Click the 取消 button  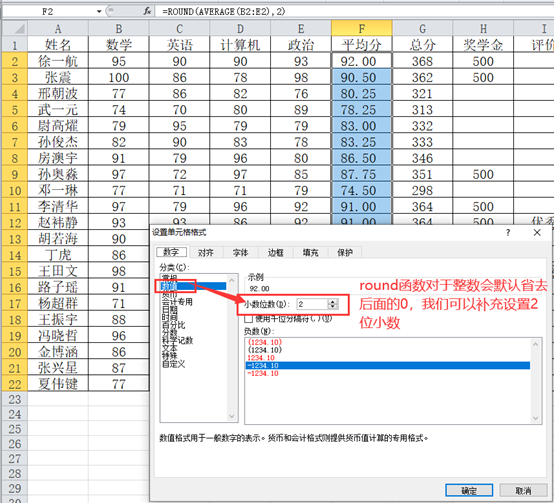point(523,490)
